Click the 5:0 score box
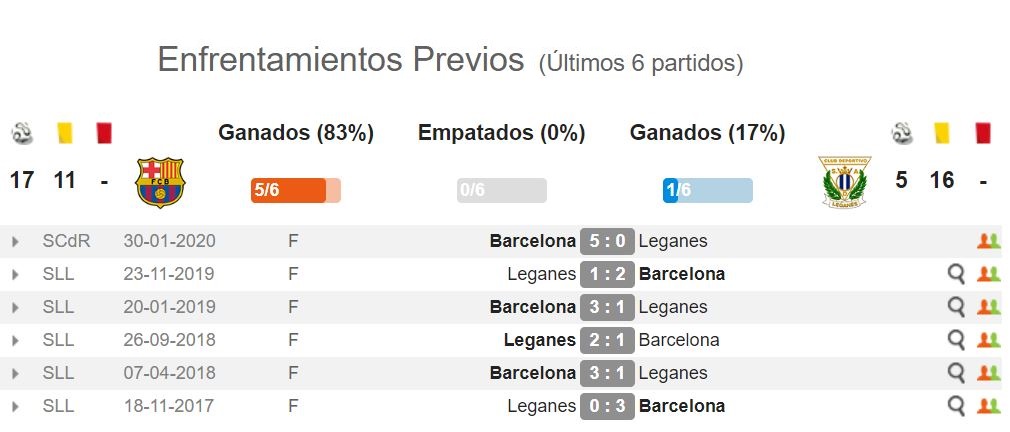Viewport: 1010px width, 432px height. tap(607, 241)
